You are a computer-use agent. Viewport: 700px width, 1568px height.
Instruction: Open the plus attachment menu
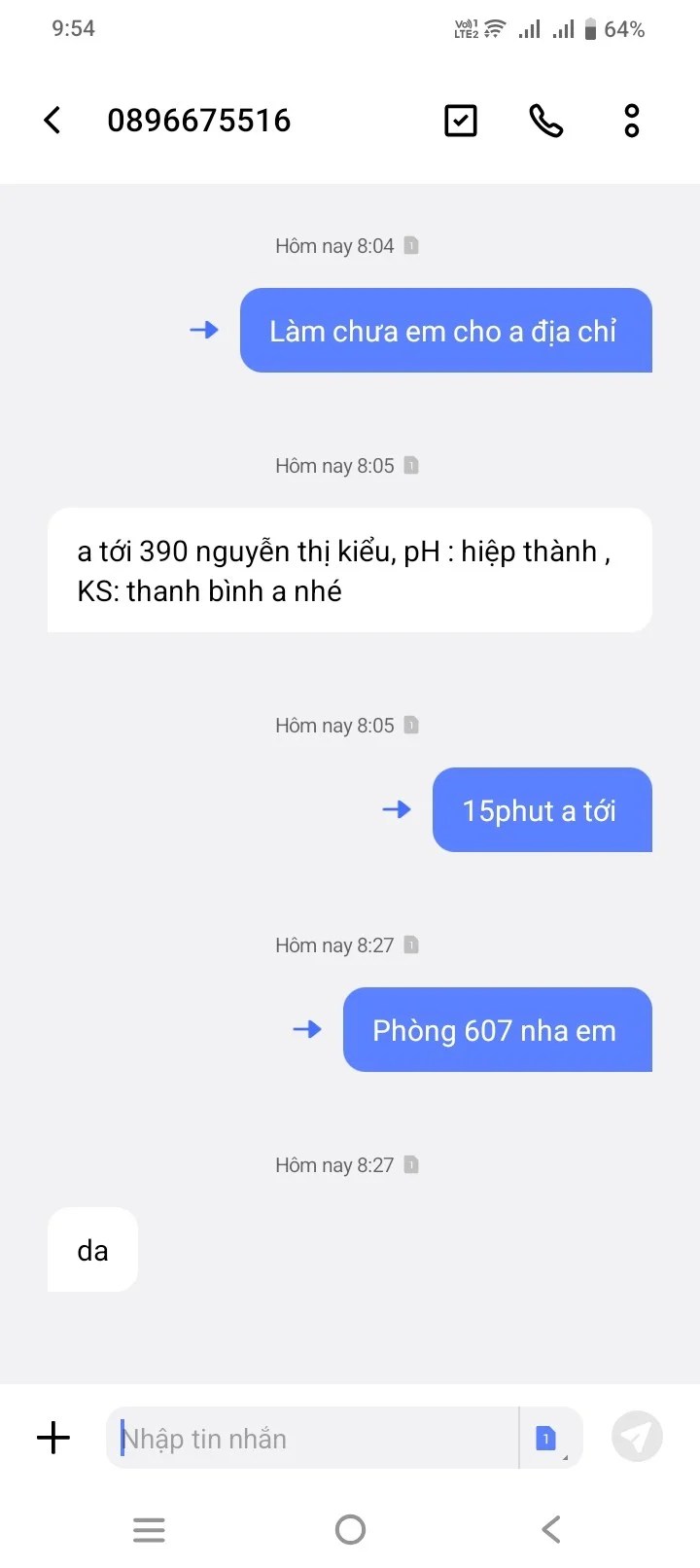(x=53, y=1437)
